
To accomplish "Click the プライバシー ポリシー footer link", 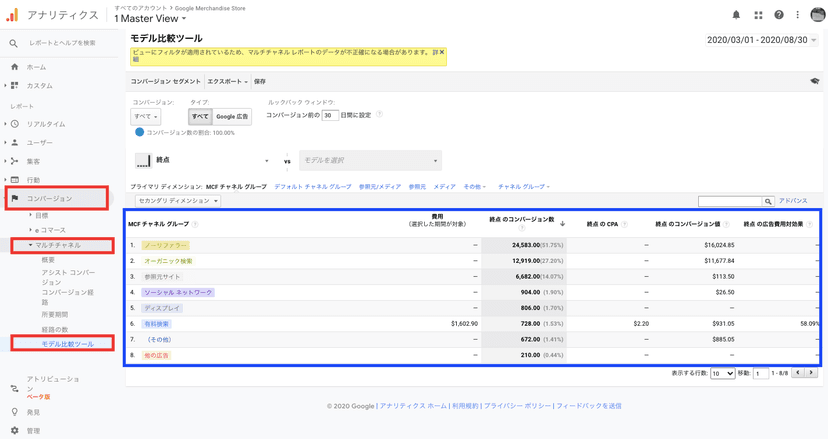I will coord(517,406).
